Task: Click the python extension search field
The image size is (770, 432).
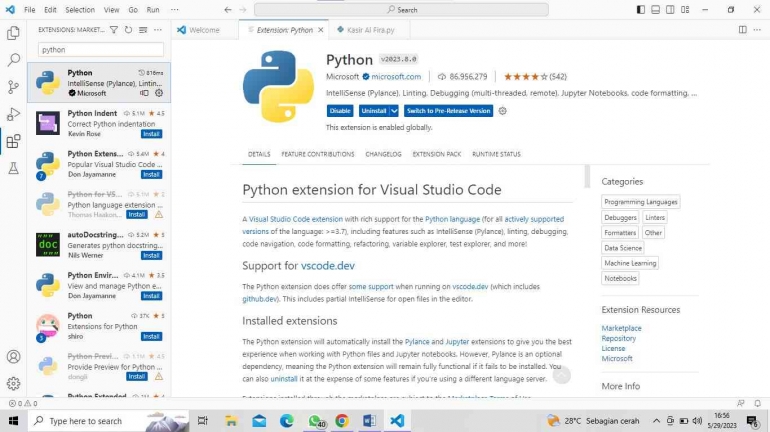Action: tap(101, 50)
